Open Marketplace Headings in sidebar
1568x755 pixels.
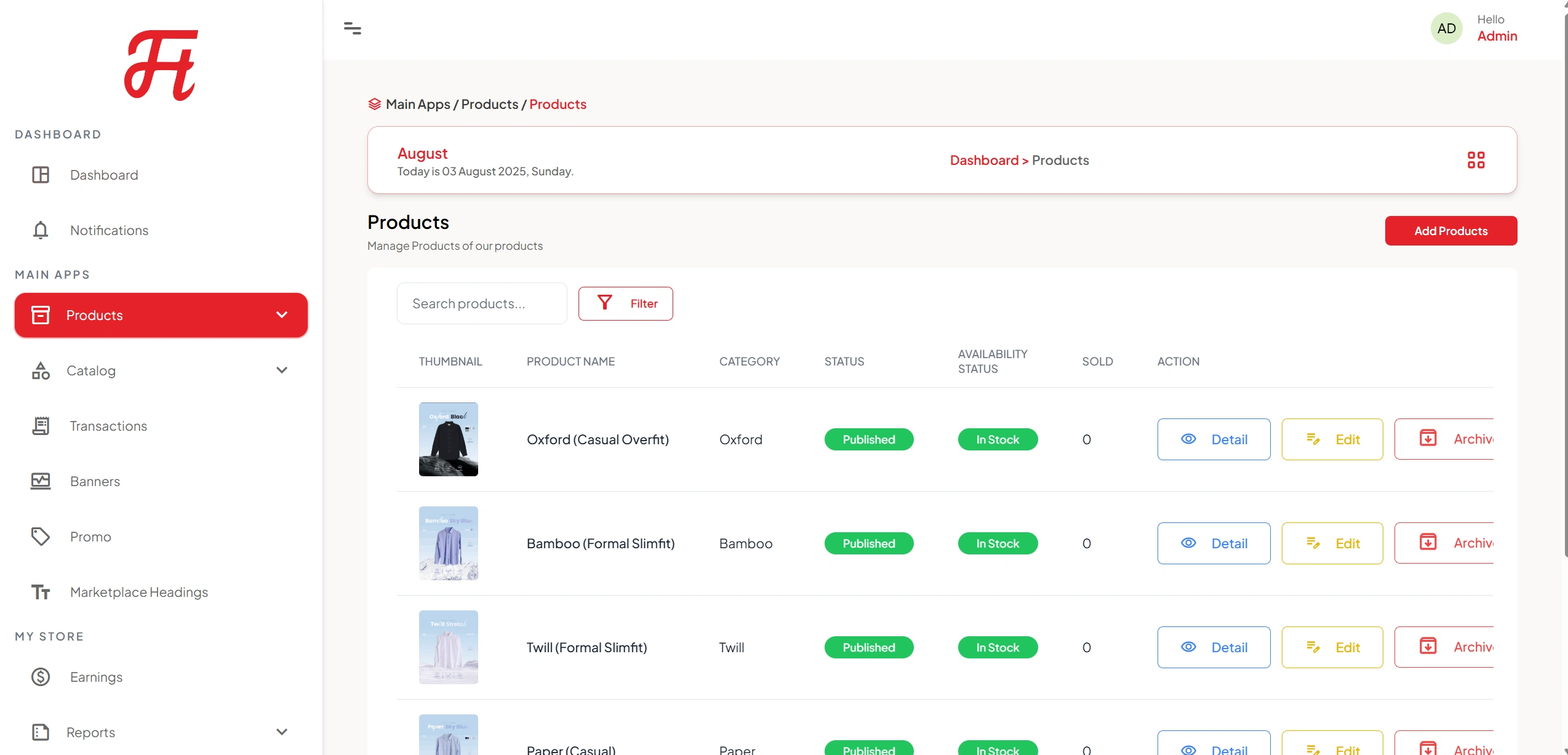coord(139,592)
